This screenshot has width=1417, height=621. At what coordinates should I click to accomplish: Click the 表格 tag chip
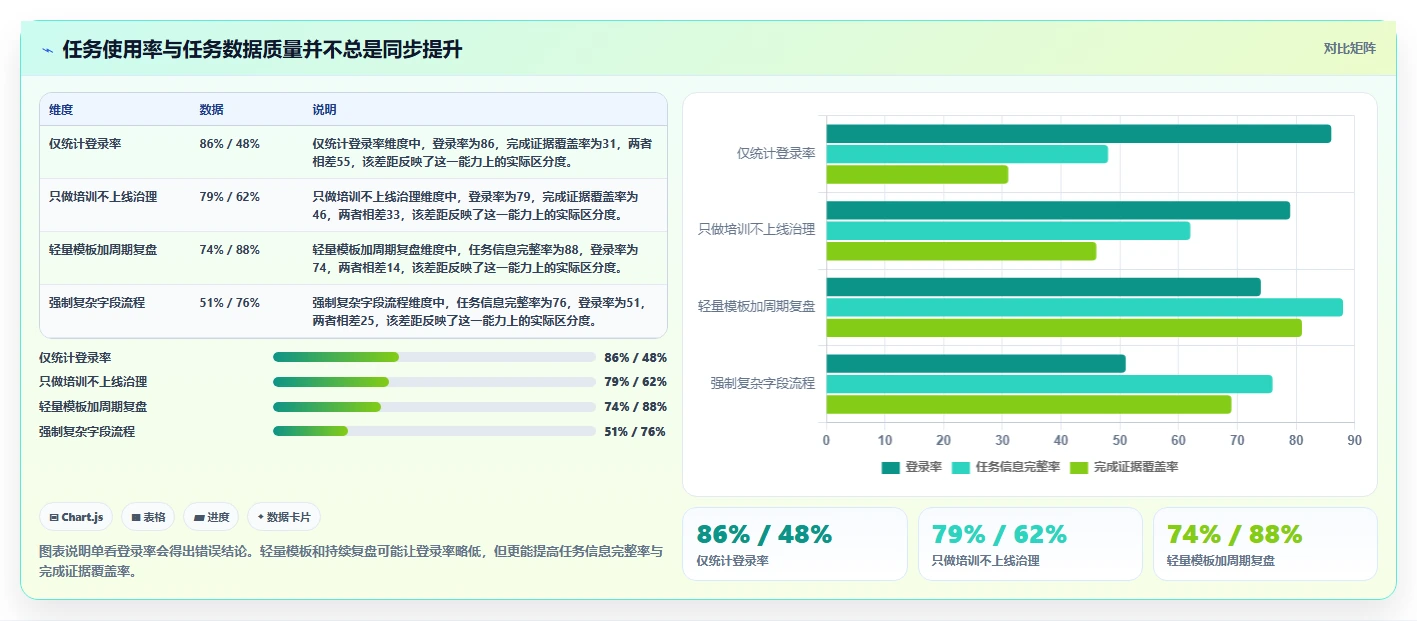coord(148,517)
